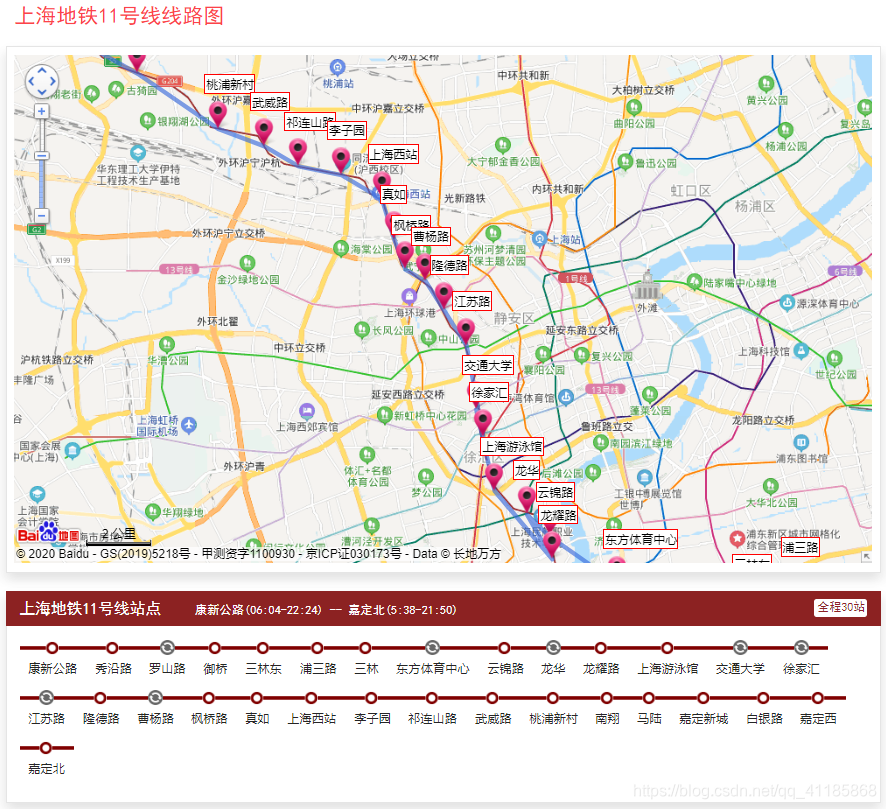Click the 马陆 station name in list

point(649,719)
